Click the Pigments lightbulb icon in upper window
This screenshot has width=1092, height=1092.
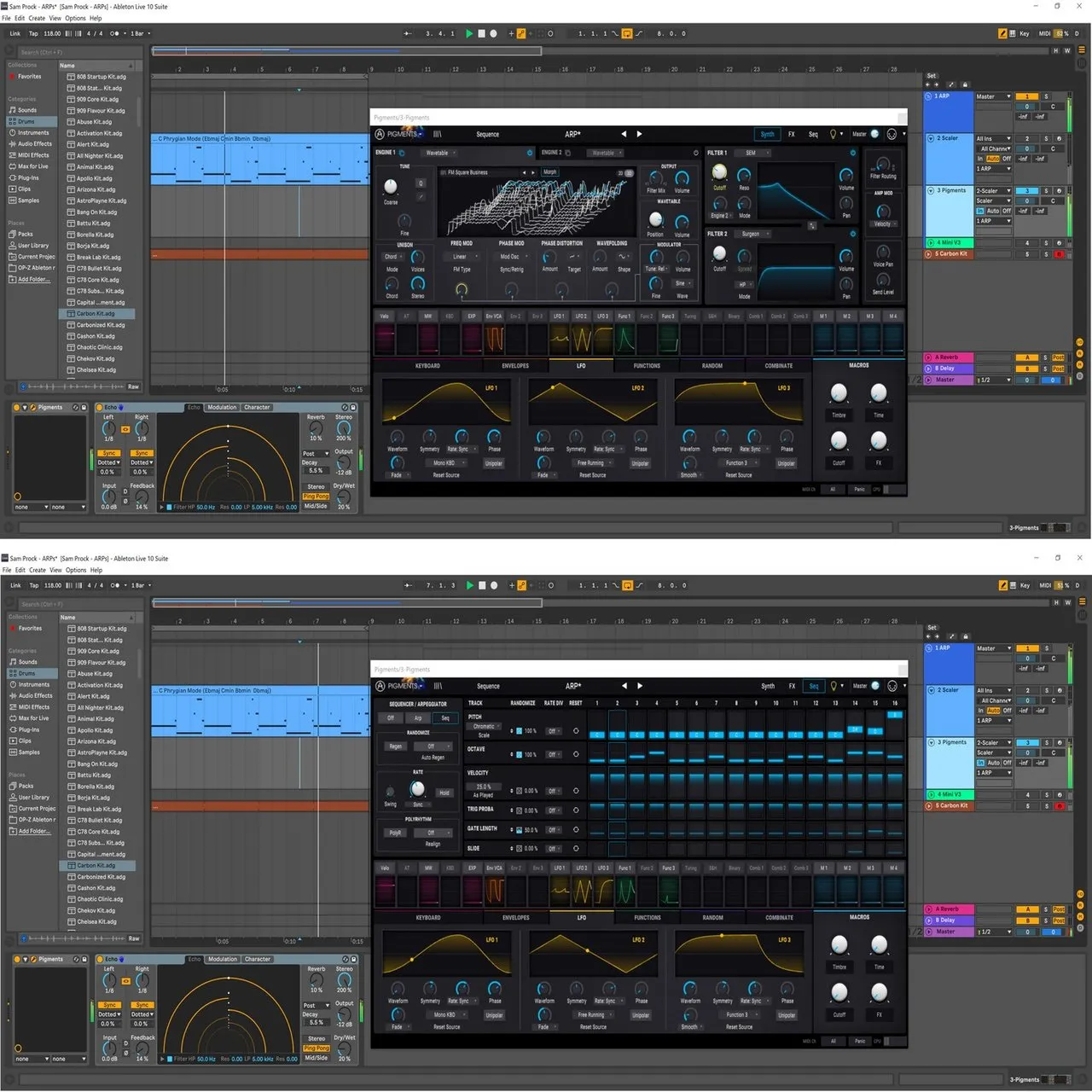pos(834,134)
